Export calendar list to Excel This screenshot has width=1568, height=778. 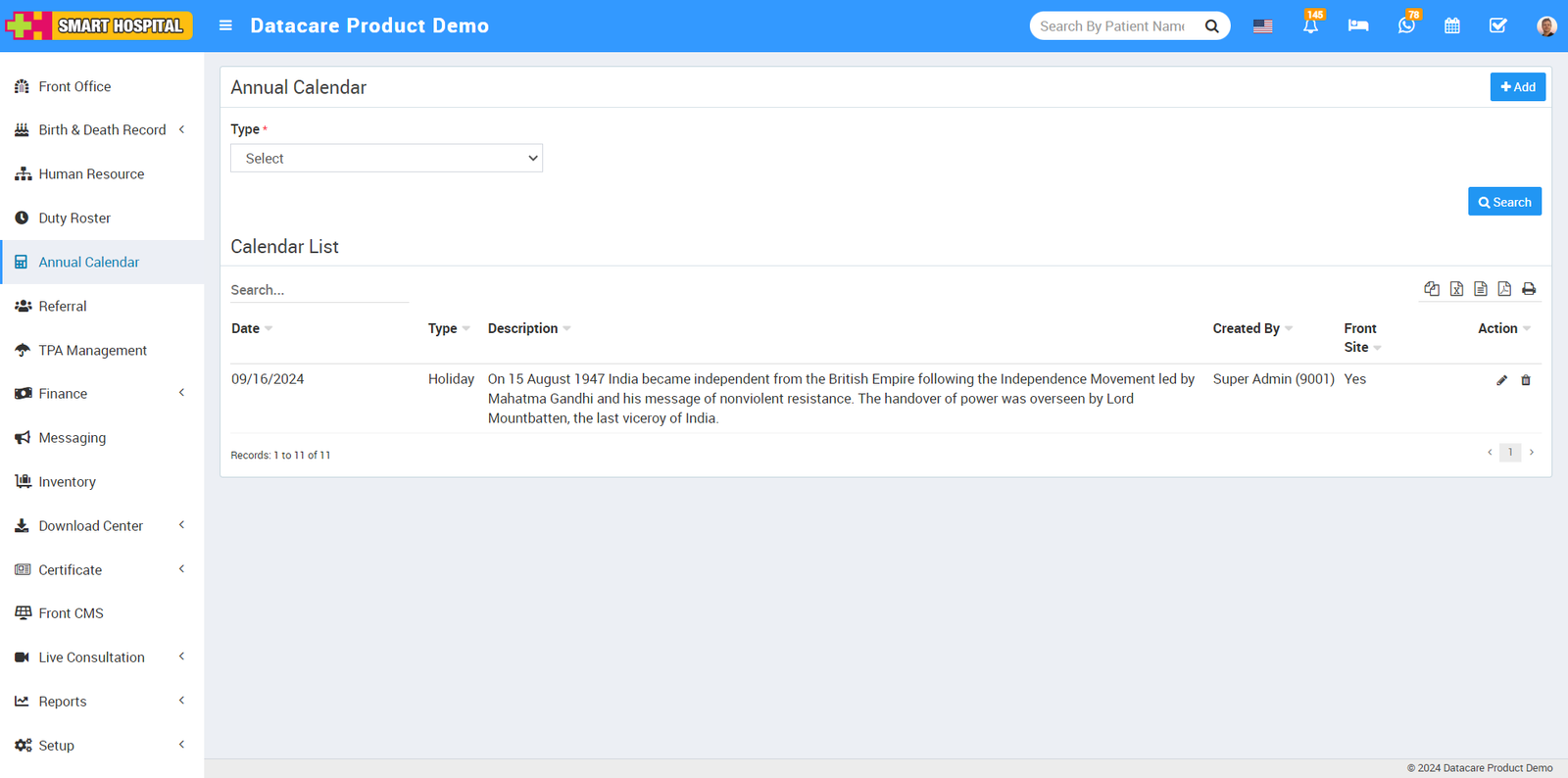click(1456, 289)
